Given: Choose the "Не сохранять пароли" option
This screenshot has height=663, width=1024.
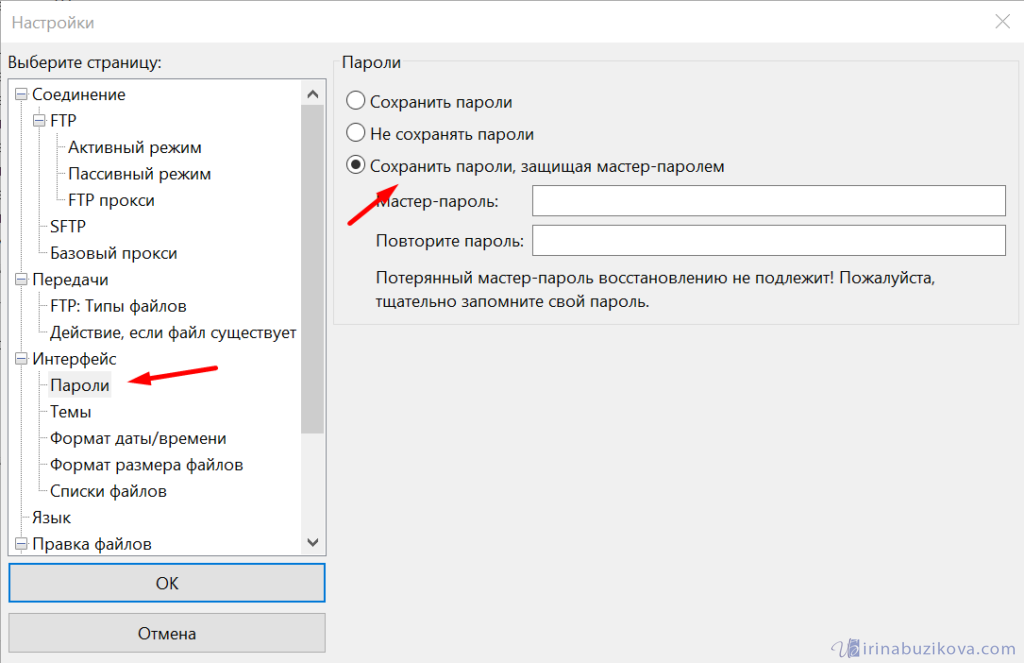Looking at the screenshot, I should coord(355,133).
